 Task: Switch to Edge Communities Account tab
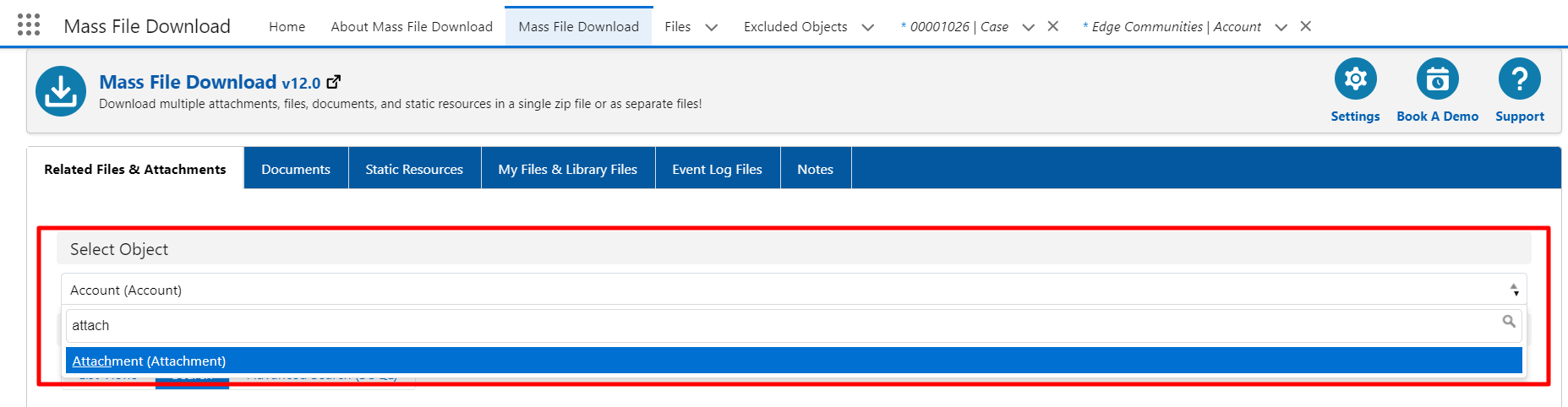(1172, 27)
